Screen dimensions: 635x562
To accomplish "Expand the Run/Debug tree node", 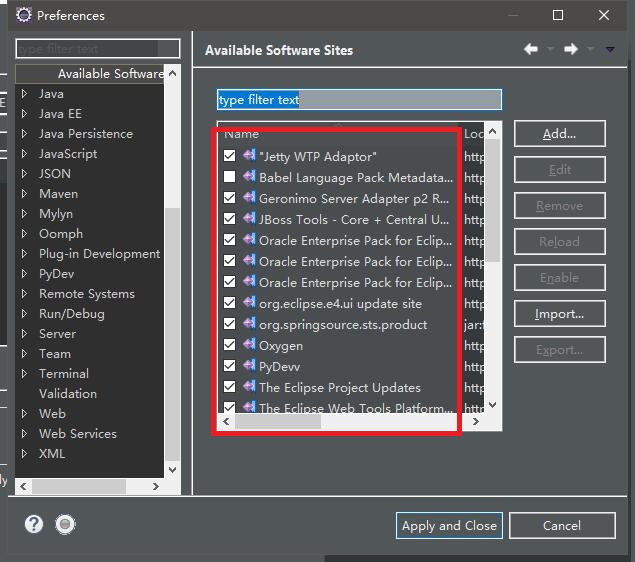I will click(24, 313).
